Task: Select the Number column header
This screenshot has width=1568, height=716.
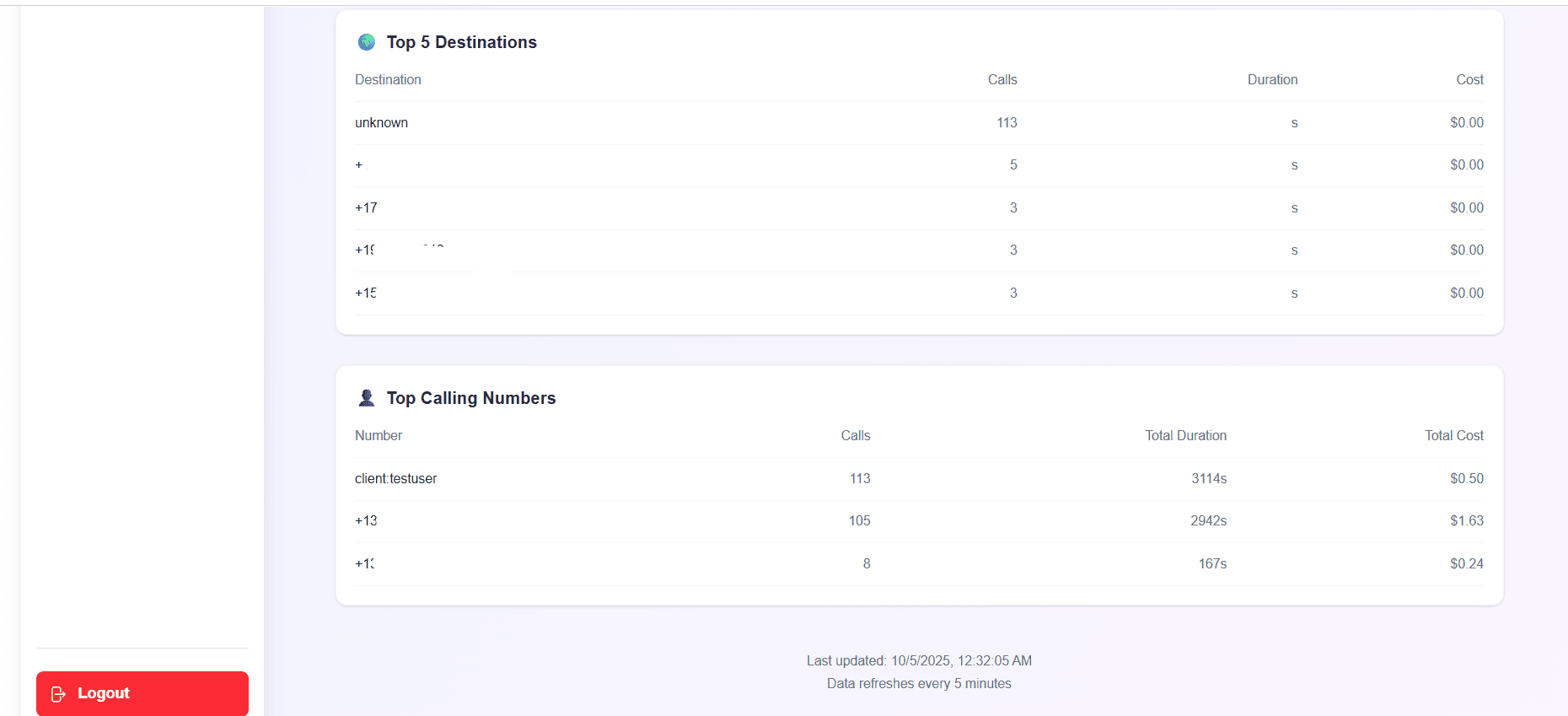Action: (379, 436)
